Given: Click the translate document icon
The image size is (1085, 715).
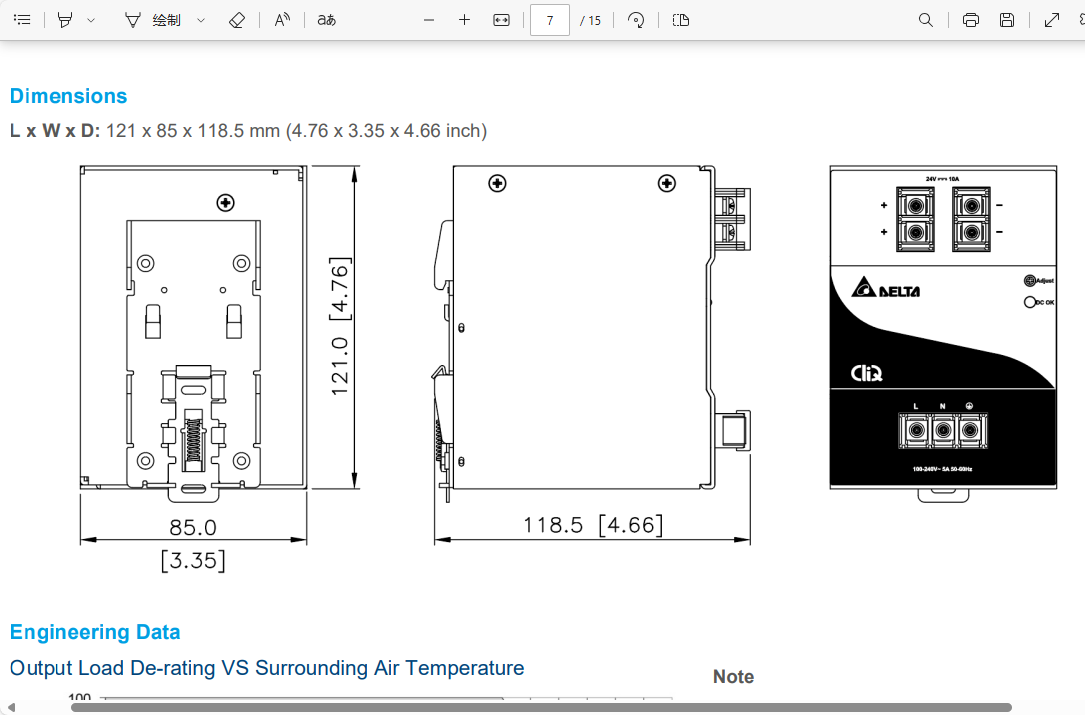Looking at the screenshot, I should tap(326, 20).
